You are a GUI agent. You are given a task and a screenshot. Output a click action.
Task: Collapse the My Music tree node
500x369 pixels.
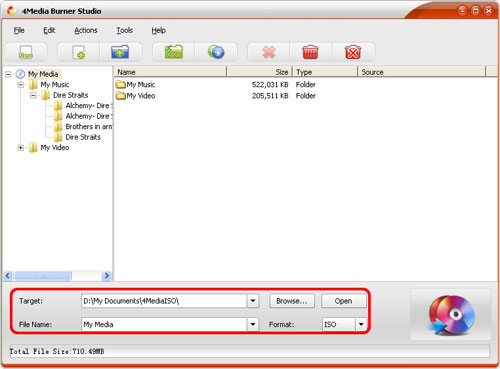click(21, 85)
